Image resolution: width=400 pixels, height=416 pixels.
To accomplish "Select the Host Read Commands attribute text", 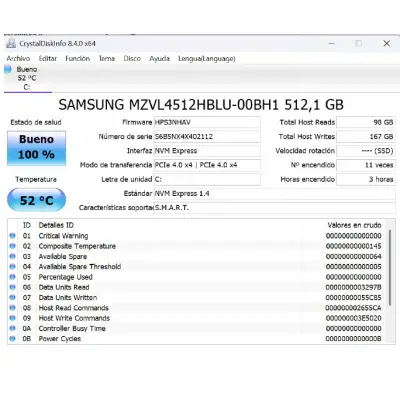I will click(73, 308).
